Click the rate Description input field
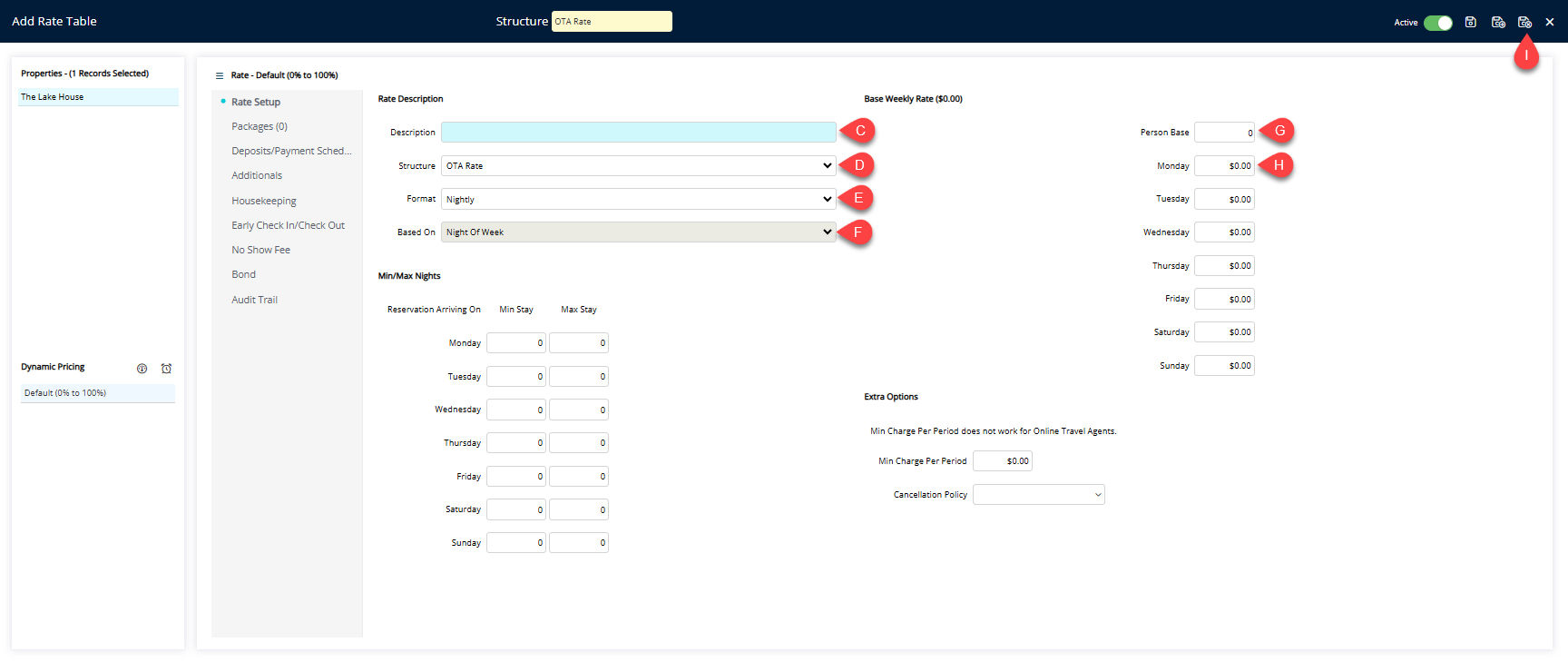 click(639, 132)
